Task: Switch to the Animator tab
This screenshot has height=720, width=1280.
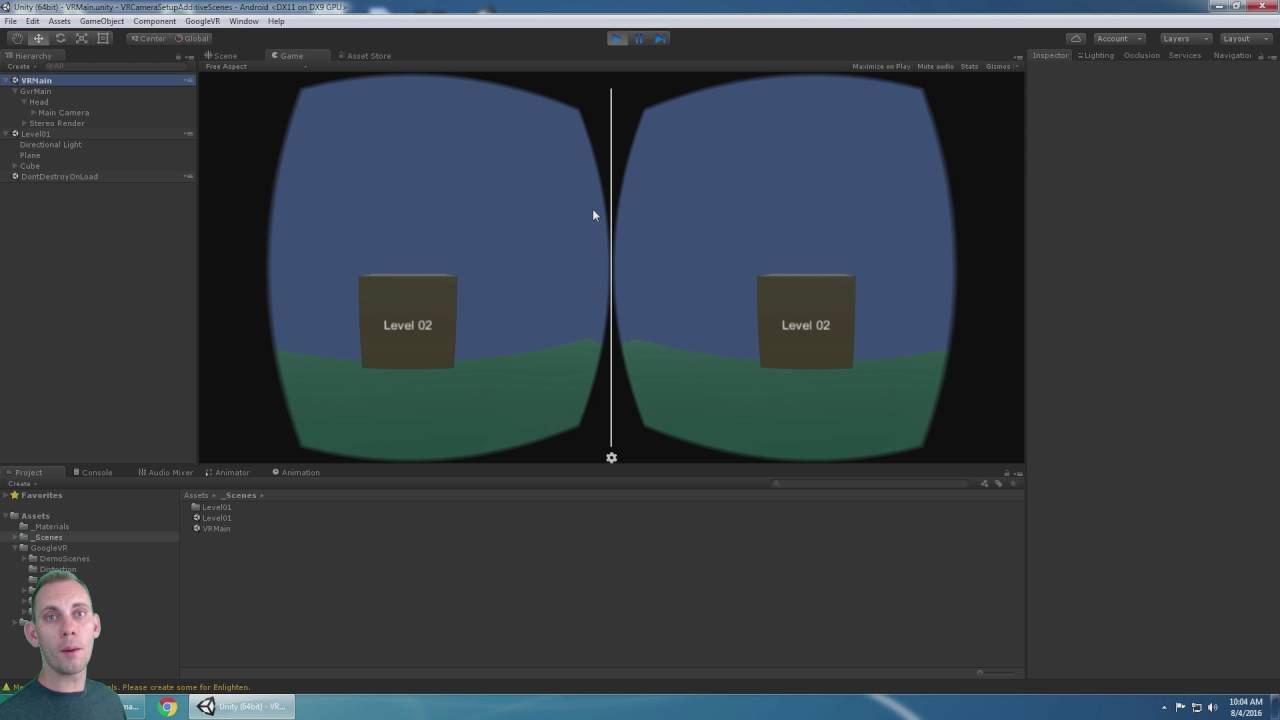Action: pos(227,472)
